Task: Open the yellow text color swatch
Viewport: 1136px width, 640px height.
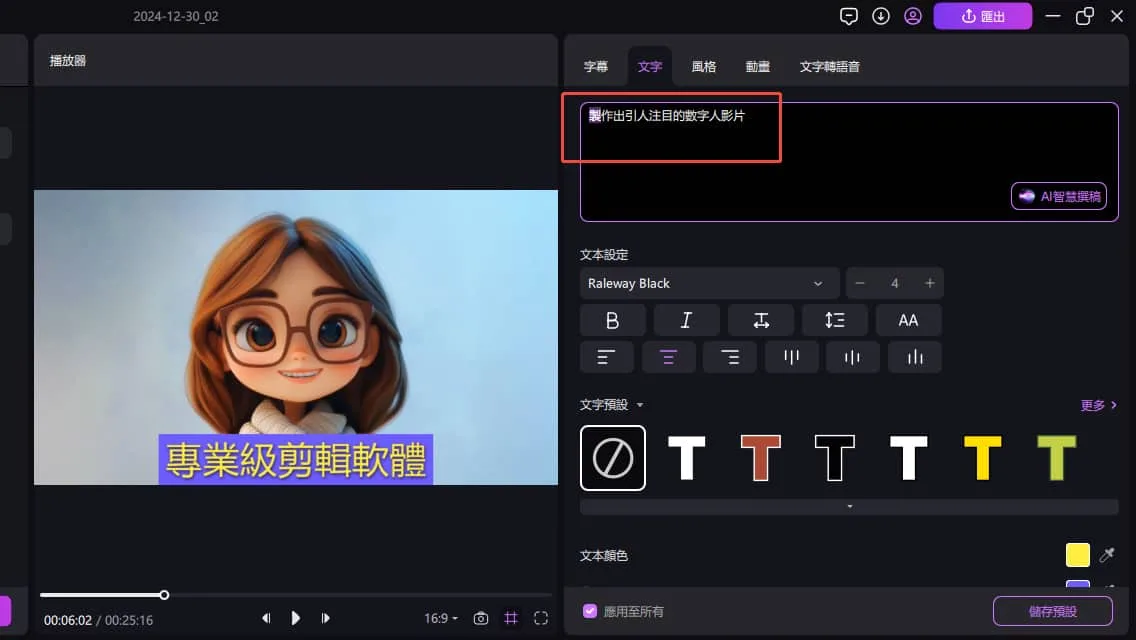Action: 1077,555
